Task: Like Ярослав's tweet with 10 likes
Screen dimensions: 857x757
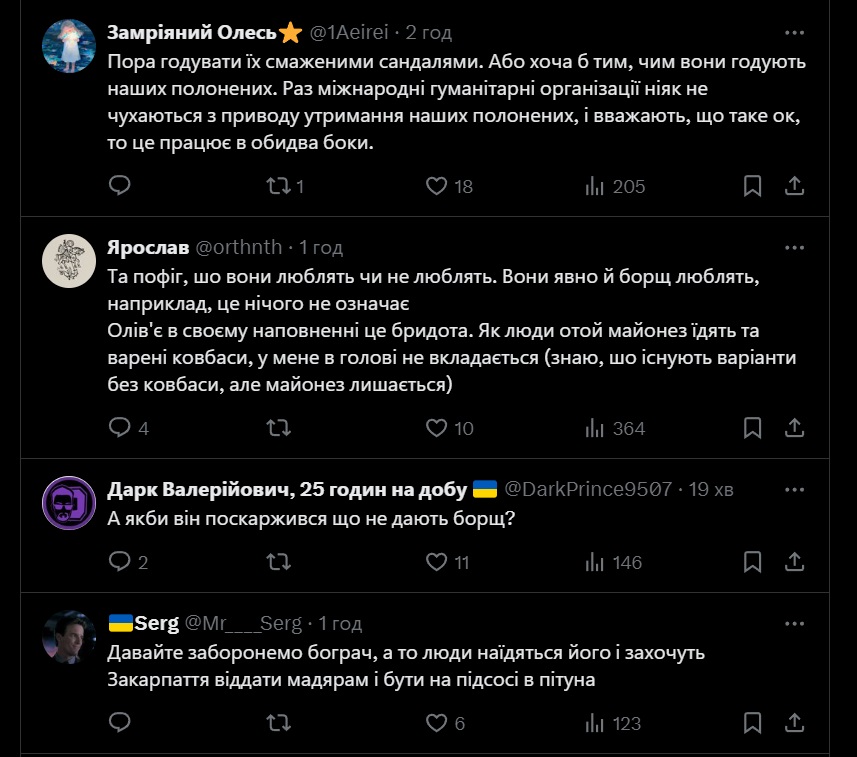Action: coord(436,428)
